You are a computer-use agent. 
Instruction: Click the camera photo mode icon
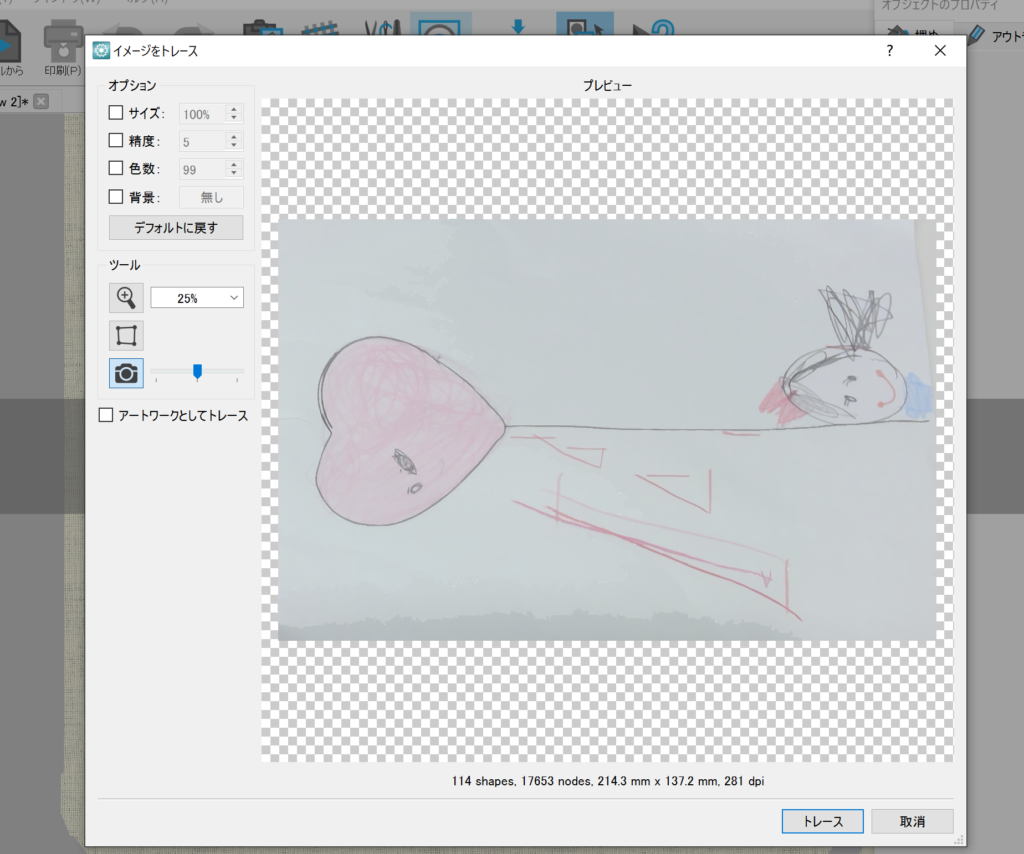[126, 373]
